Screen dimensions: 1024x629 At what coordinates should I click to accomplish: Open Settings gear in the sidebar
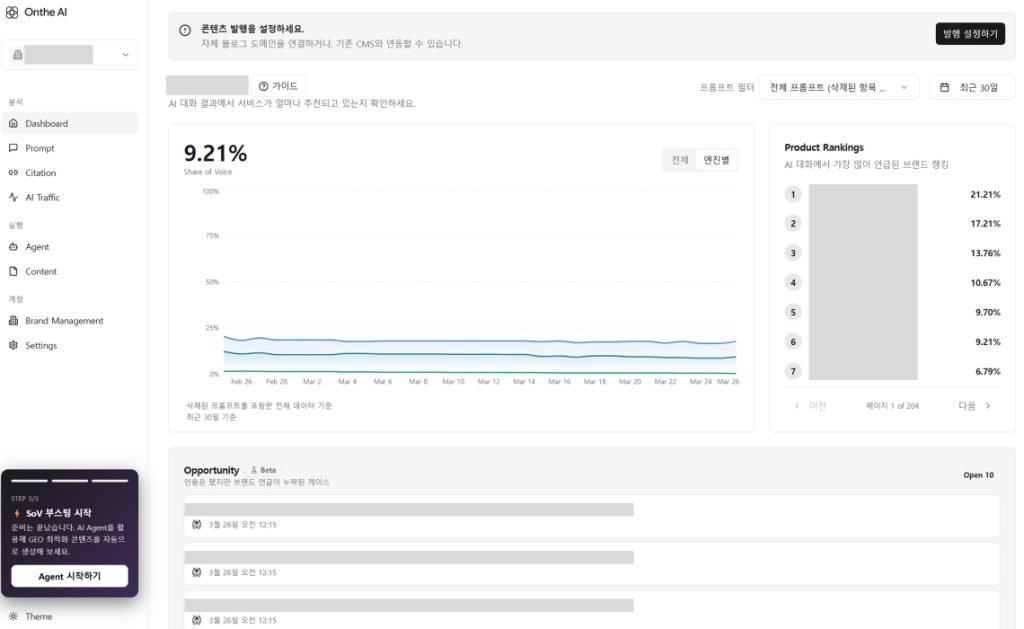tap(13, 346)
